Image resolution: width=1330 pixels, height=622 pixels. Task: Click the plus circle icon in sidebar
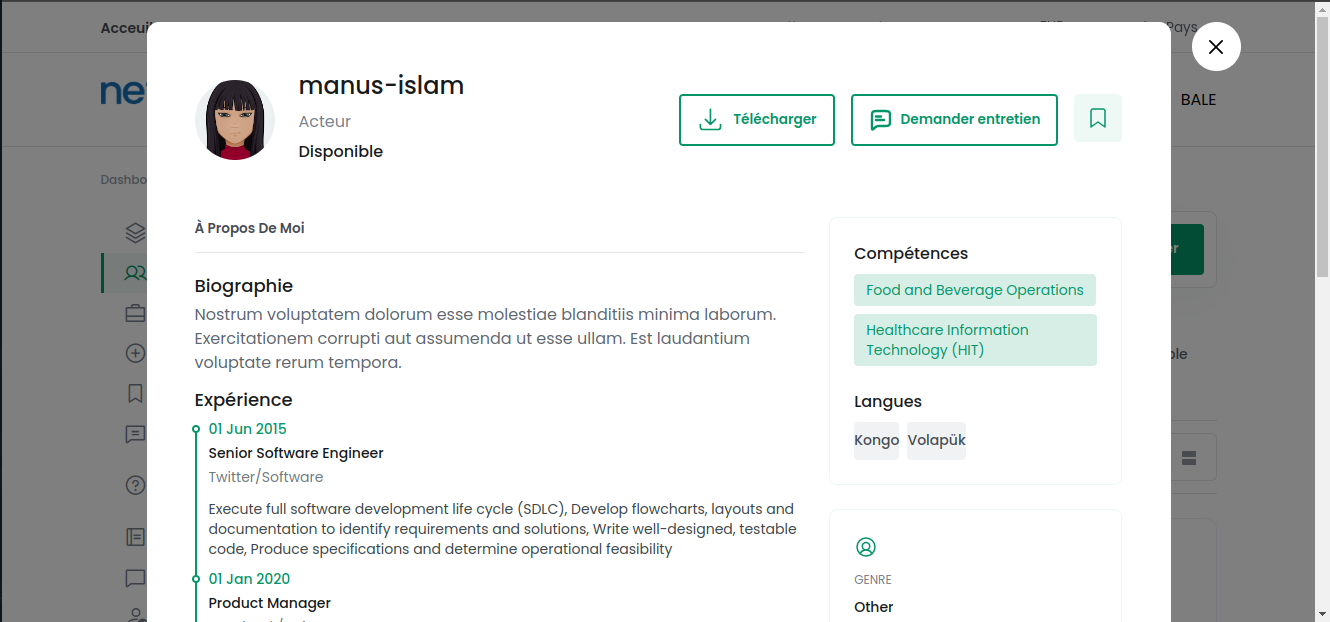(x=135, y=353)
